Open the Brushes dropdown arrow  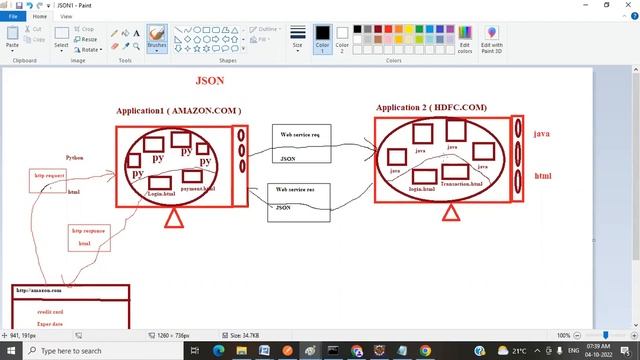pos(157,51)
